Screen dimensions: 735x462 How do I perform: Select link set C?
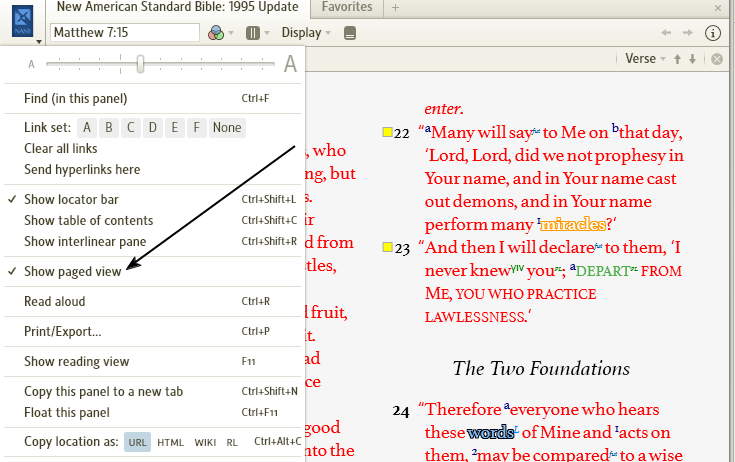tap(131, 127)
